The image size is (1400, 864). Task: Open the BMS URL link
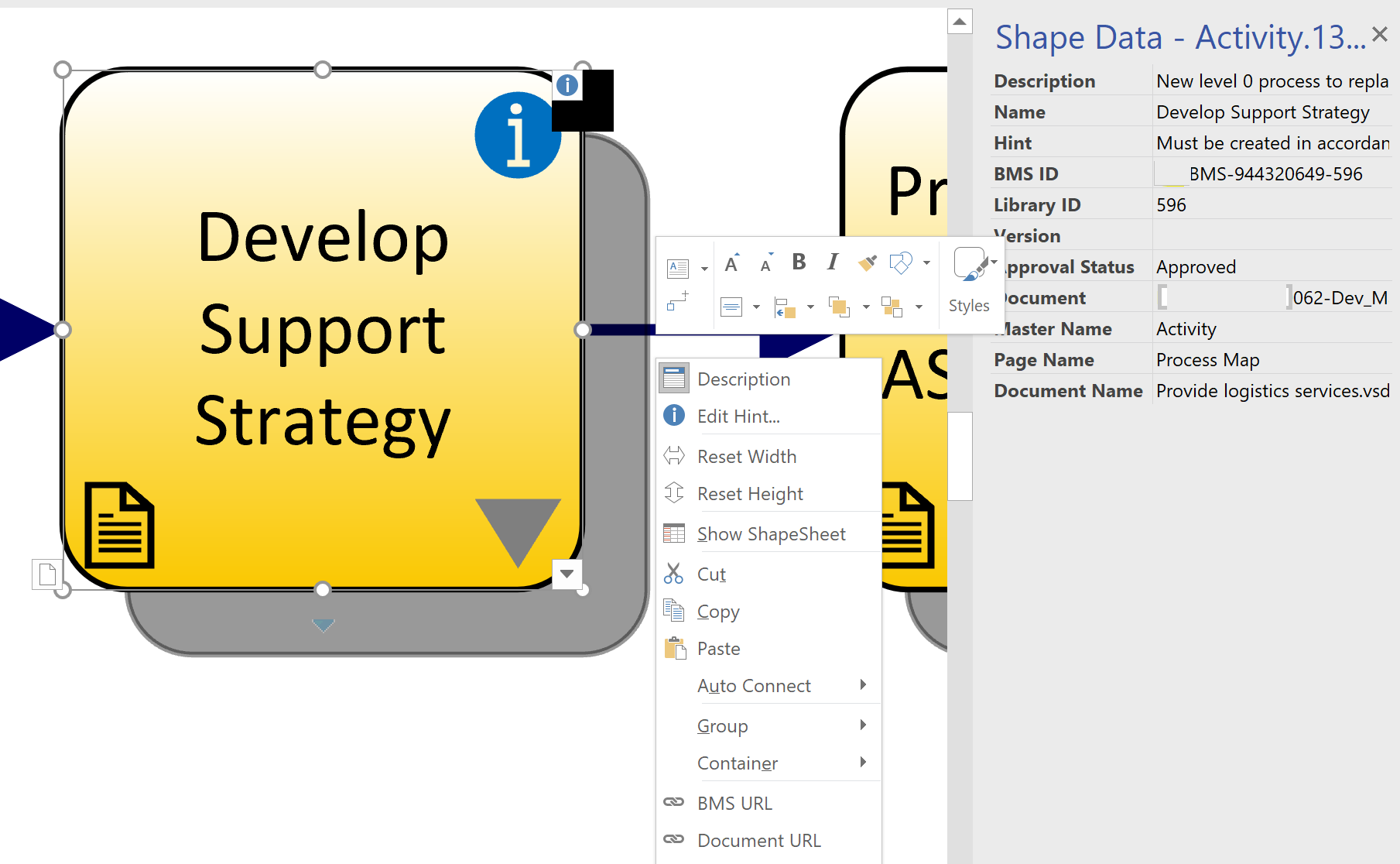tap(734, 803)
